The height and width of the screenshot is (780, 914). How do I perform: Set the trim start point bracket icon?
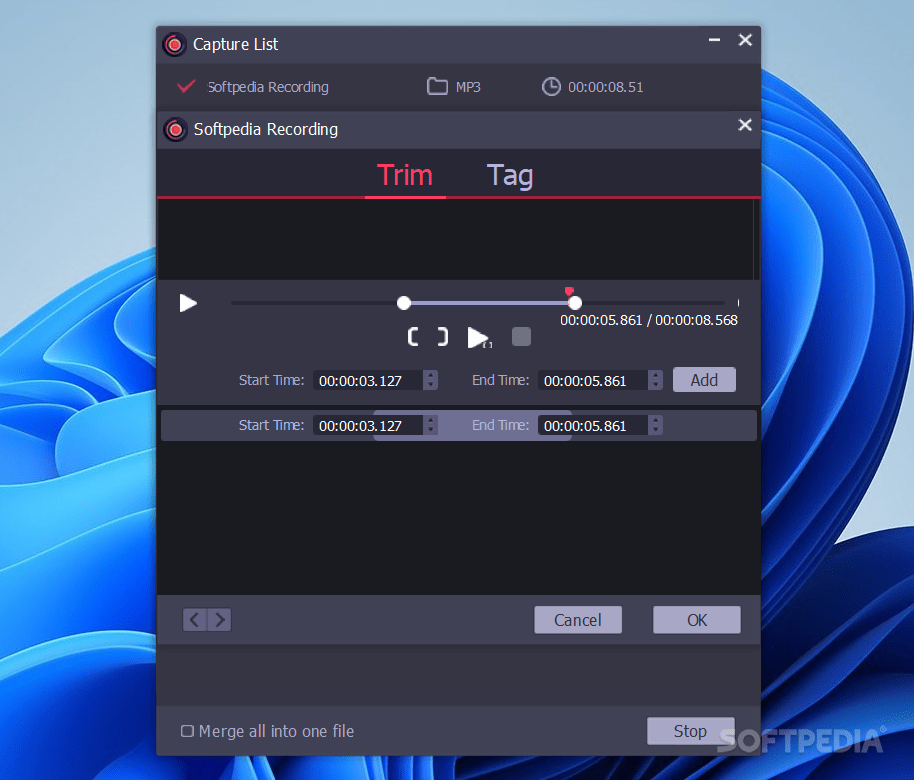coord(414,337)
